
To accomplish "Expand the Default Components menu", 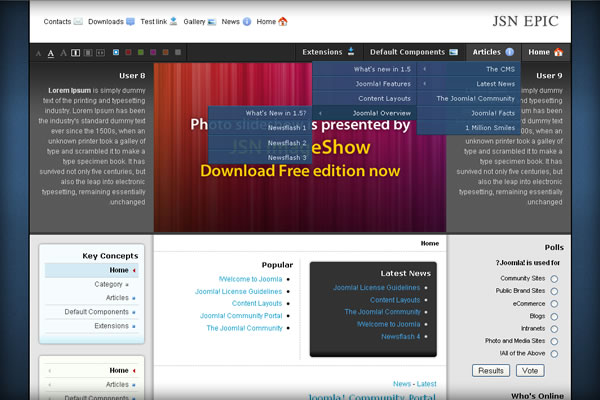I will point(414,52).
